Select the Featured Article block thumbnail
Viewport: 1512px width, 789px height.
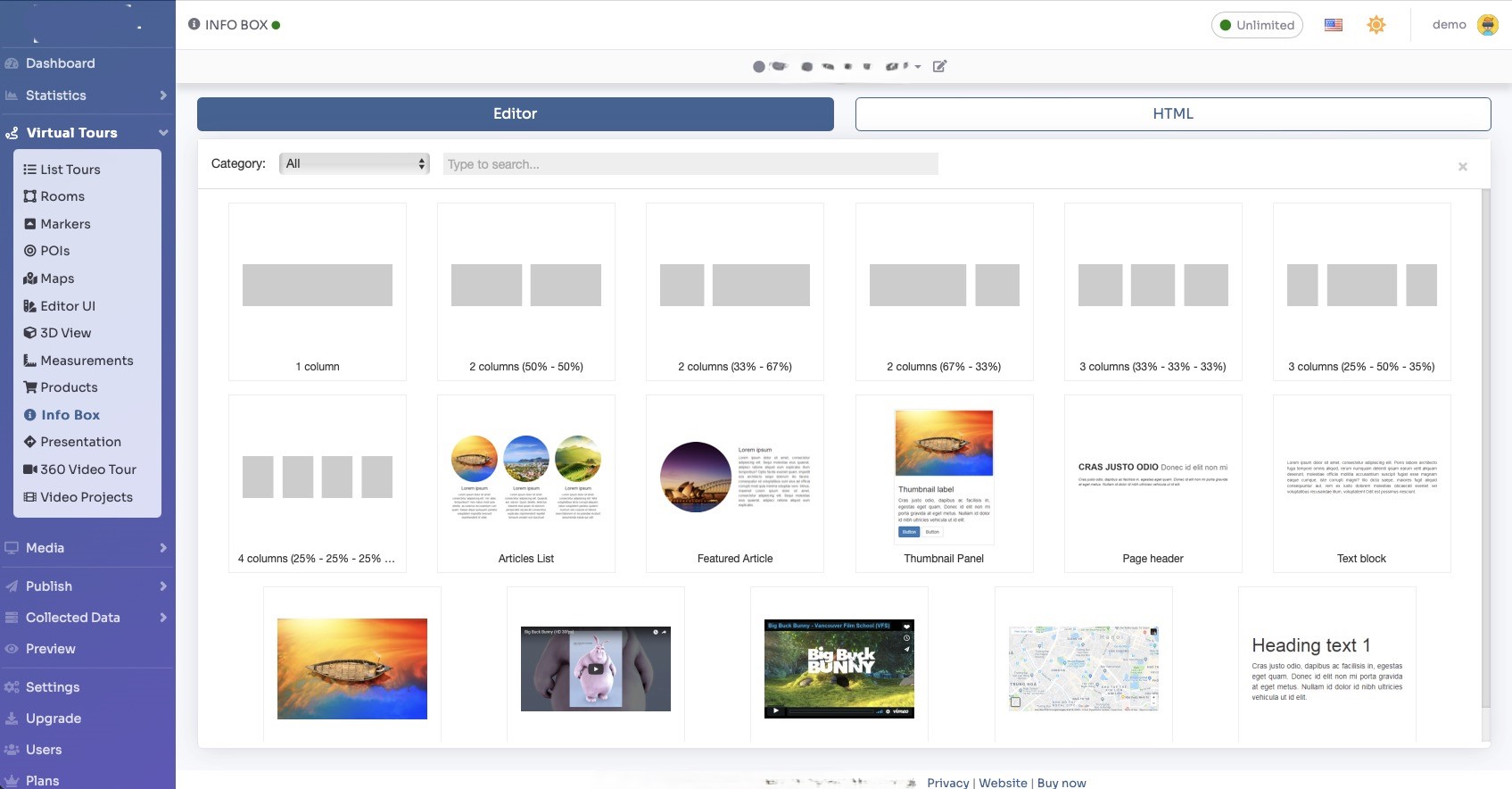pos(735,483)
